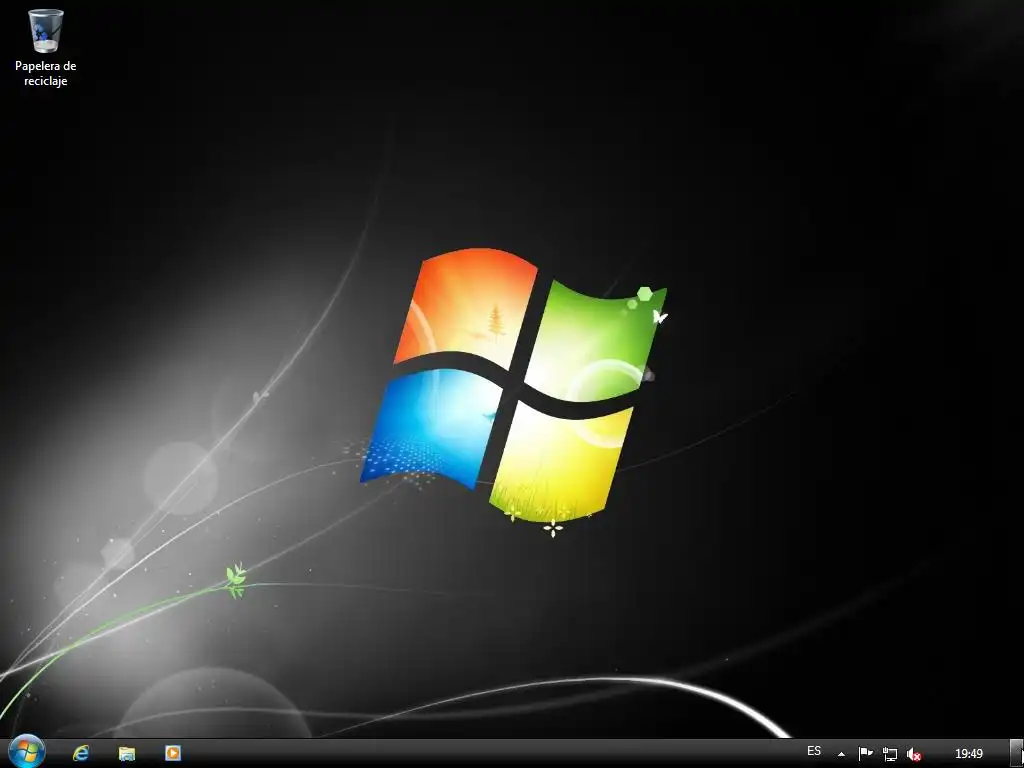Click the 19:49 clock

pos(968,754)
